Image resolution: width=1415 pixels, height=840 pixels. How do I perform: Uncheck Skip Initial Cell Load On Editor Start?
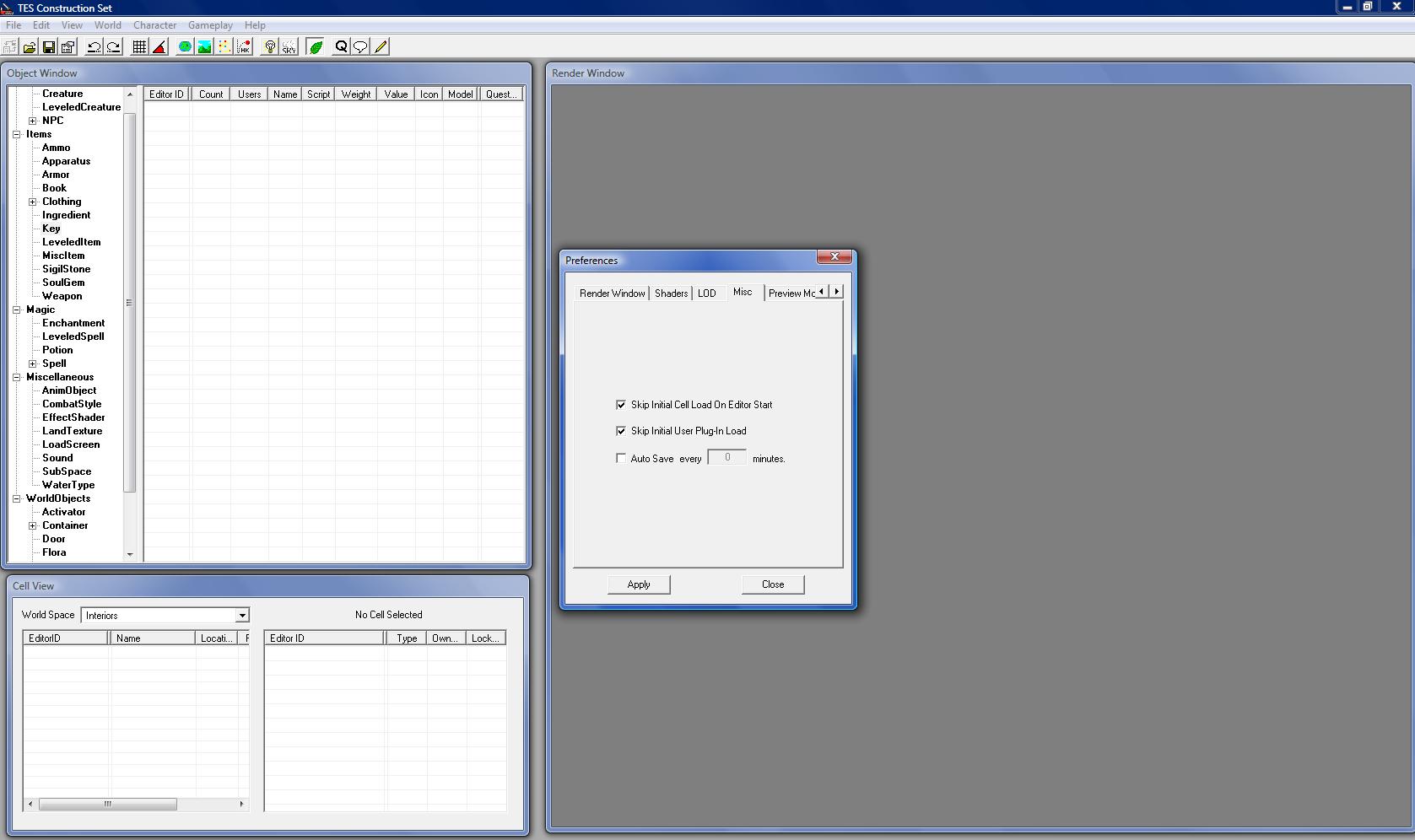[621, 405]
